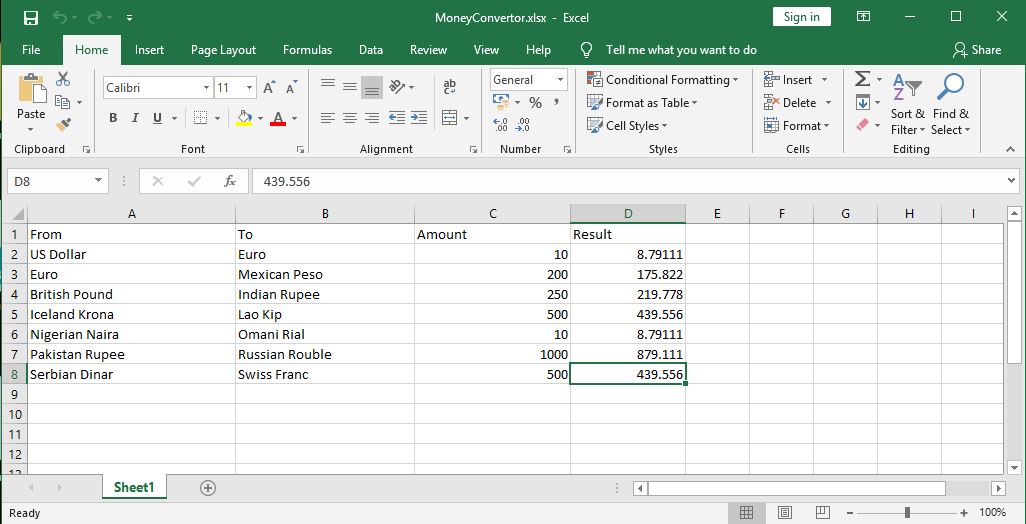Click the Percent Style icon
This screenshot has height=524, width=1026.
point(535,103)
